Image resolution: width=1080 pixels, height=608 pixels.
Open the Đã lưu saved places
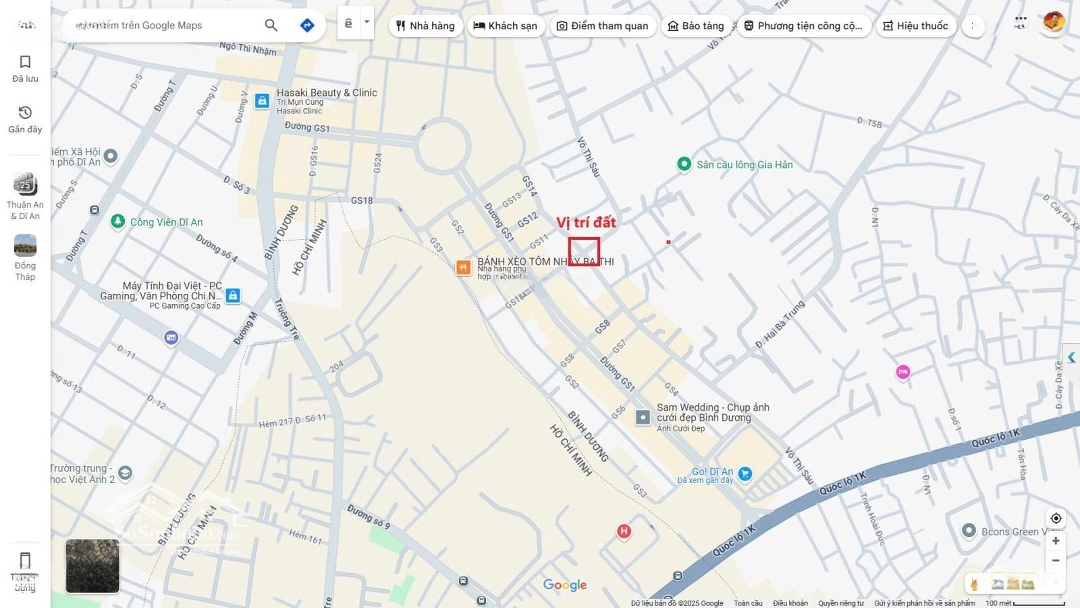pos(25,69)
